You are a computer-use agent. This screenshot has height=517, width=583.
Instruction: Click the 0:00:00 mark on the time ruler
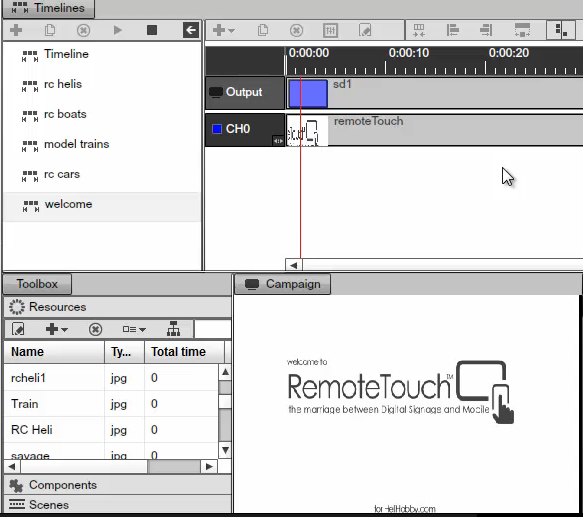(x=309, y=53)
